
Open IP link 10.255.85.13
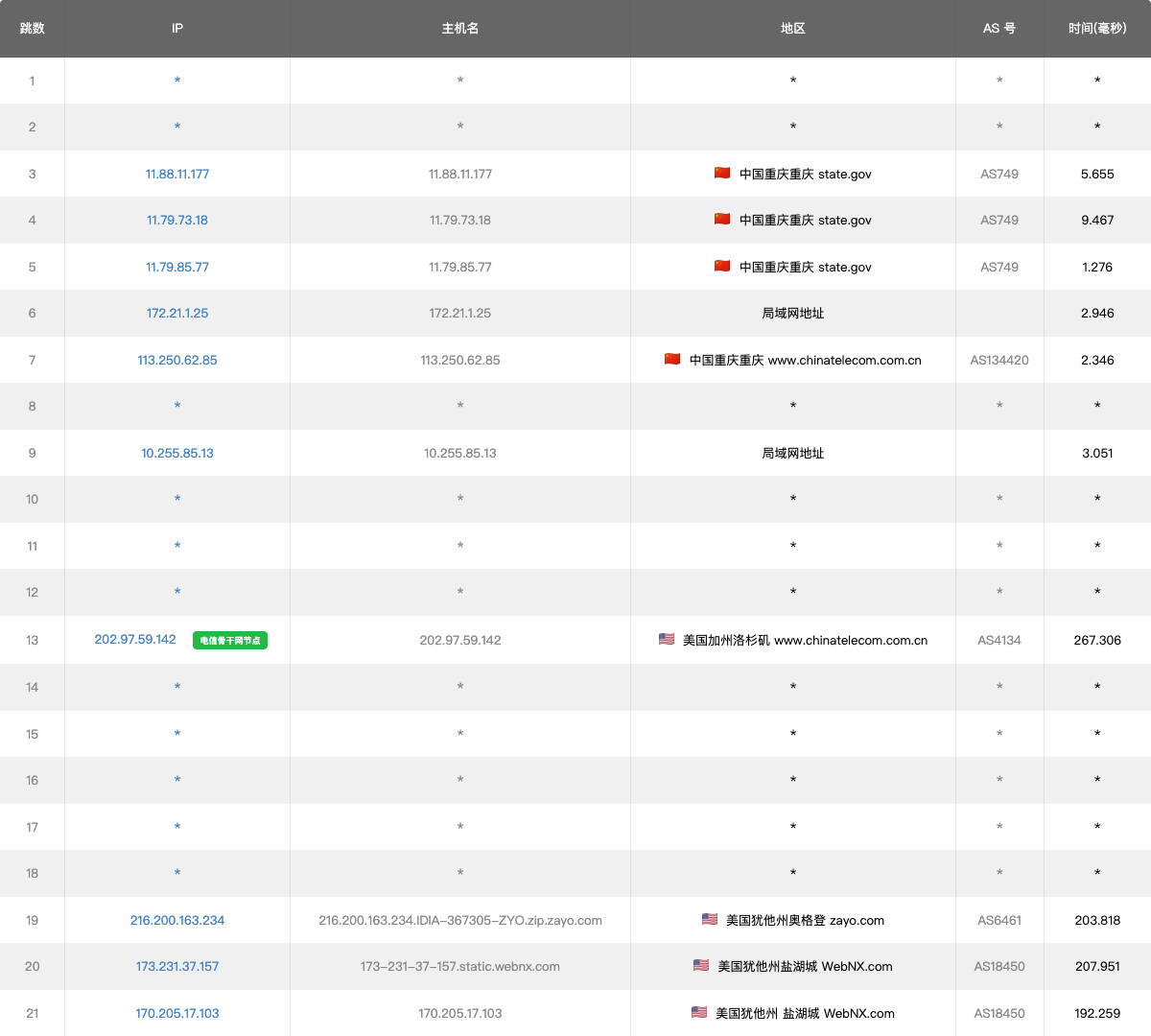click(x=177, y=453)
